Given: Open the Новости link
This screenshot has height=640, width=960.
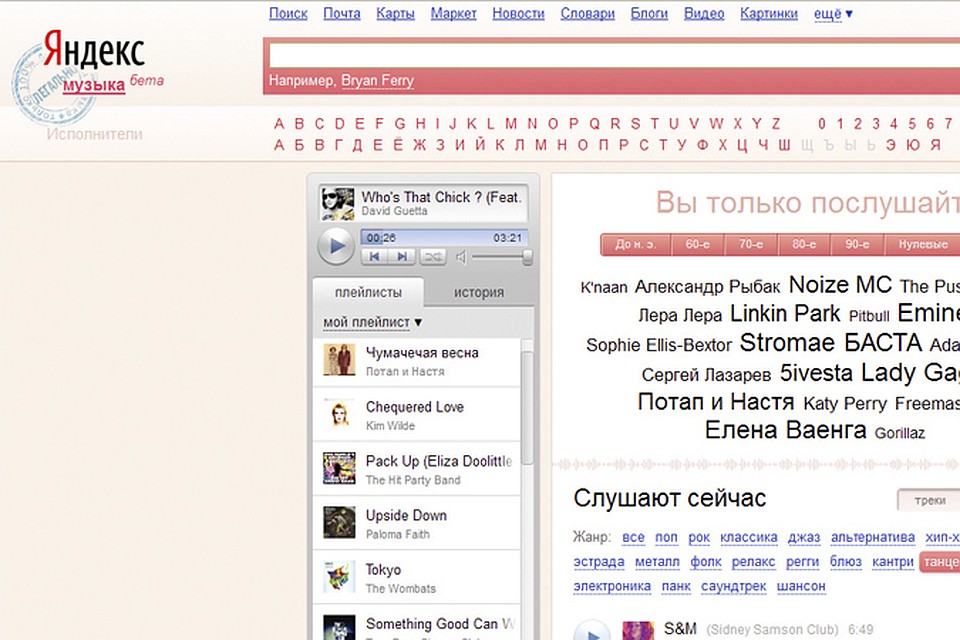Looking at the screenshot, I should [x=518, y=13].
